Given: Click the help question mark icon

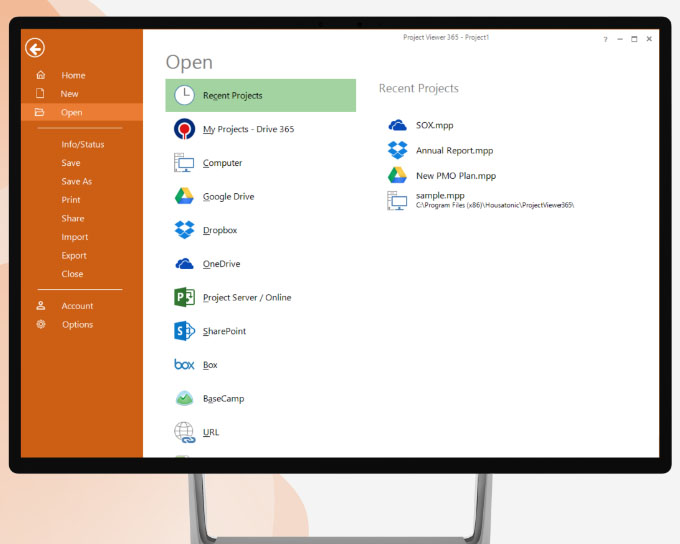Looking at the screenshot, I should 605,39.
